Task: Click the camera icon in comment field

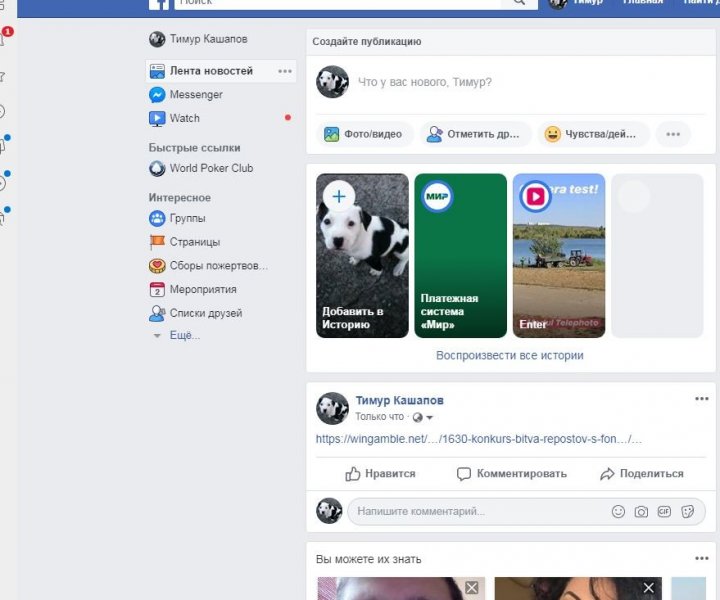Action: coord(641,511)
